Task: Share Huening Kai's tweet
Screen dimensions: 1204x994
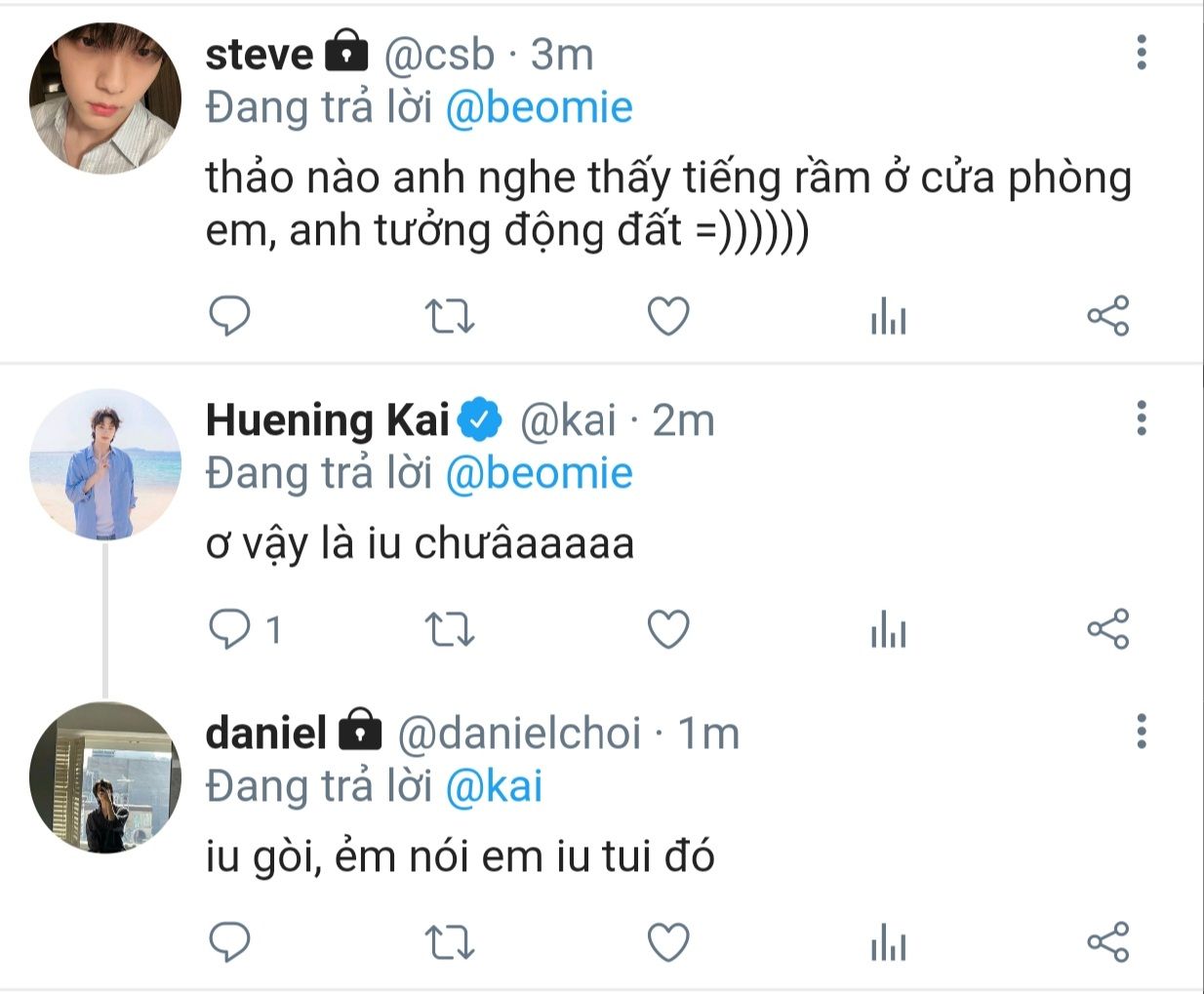Action: coord(1107,629)
